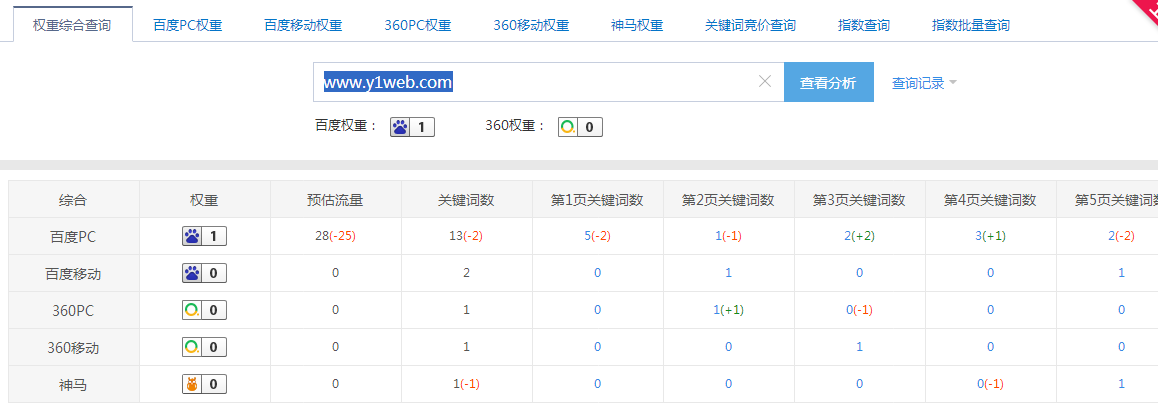Click 360 weight badge below search box
This screenshot has width=1158, height=412.
pyautogui.click(x=580, y=127)
